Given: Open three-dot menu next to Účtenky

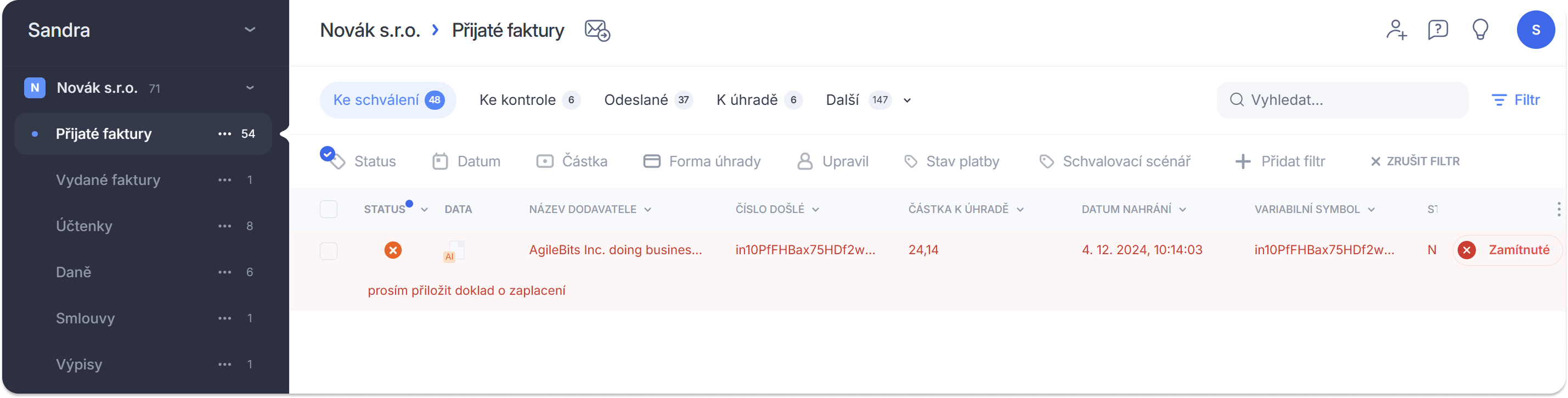Looking at the screenshot, I should click(224, 226).
